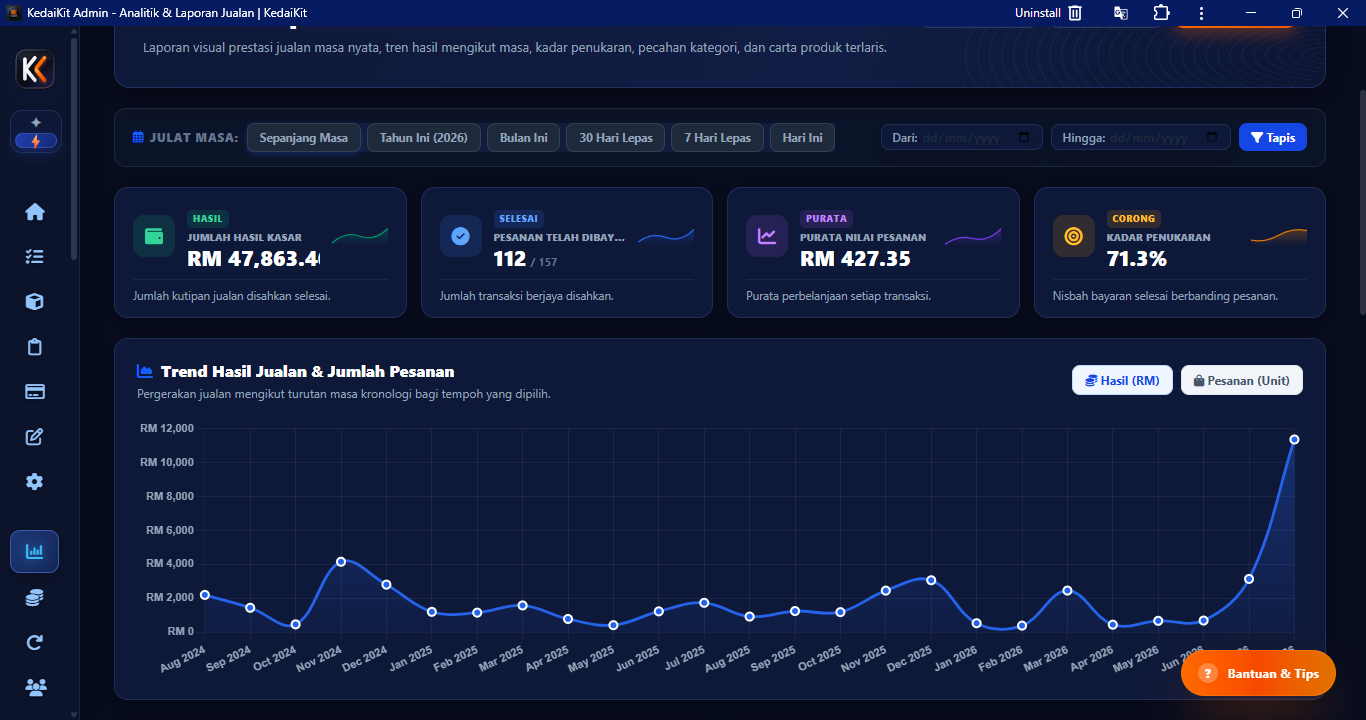Open the Bantuan & Tips help button

tap(1258, 673)
